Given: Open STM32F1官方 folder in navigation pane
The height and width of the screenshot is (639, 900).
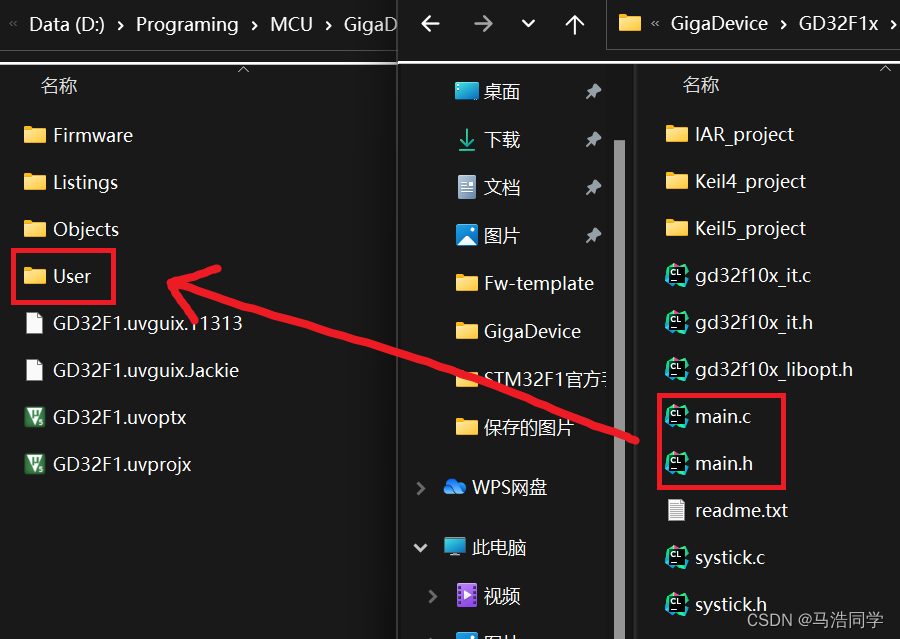Looking at the screenshot, I should tap(531, 379).
